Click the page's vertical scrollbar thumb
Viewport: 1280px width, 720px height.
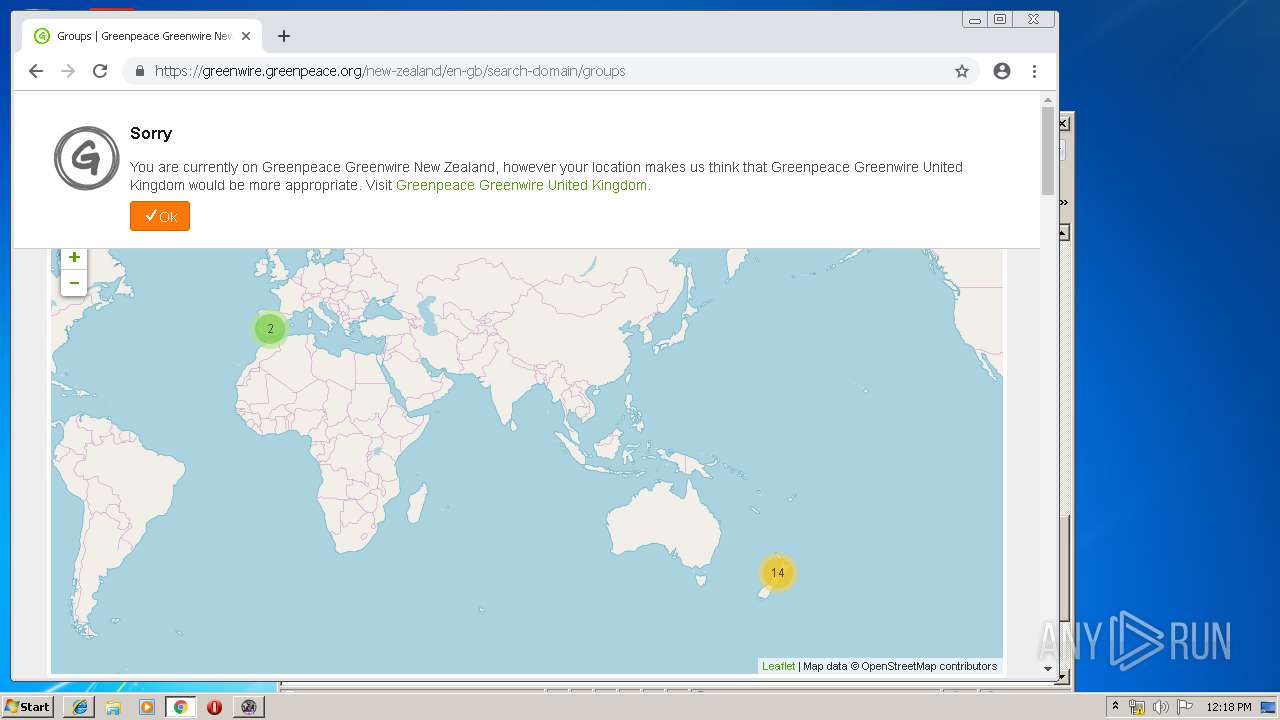[x=1048, y=150]
